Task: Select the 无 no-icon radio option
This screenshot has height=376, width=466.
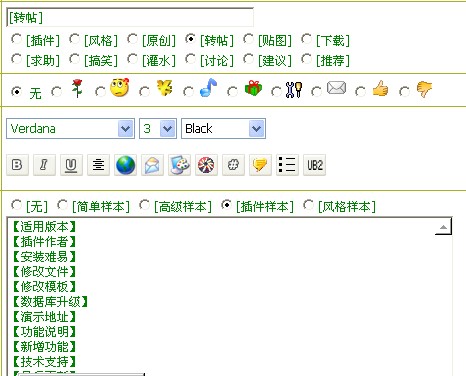Action: 16,91
